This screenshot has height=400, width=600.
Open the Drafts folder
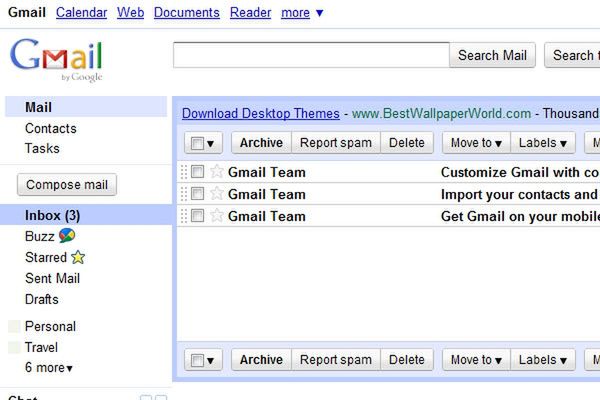(x=42, y=299)
